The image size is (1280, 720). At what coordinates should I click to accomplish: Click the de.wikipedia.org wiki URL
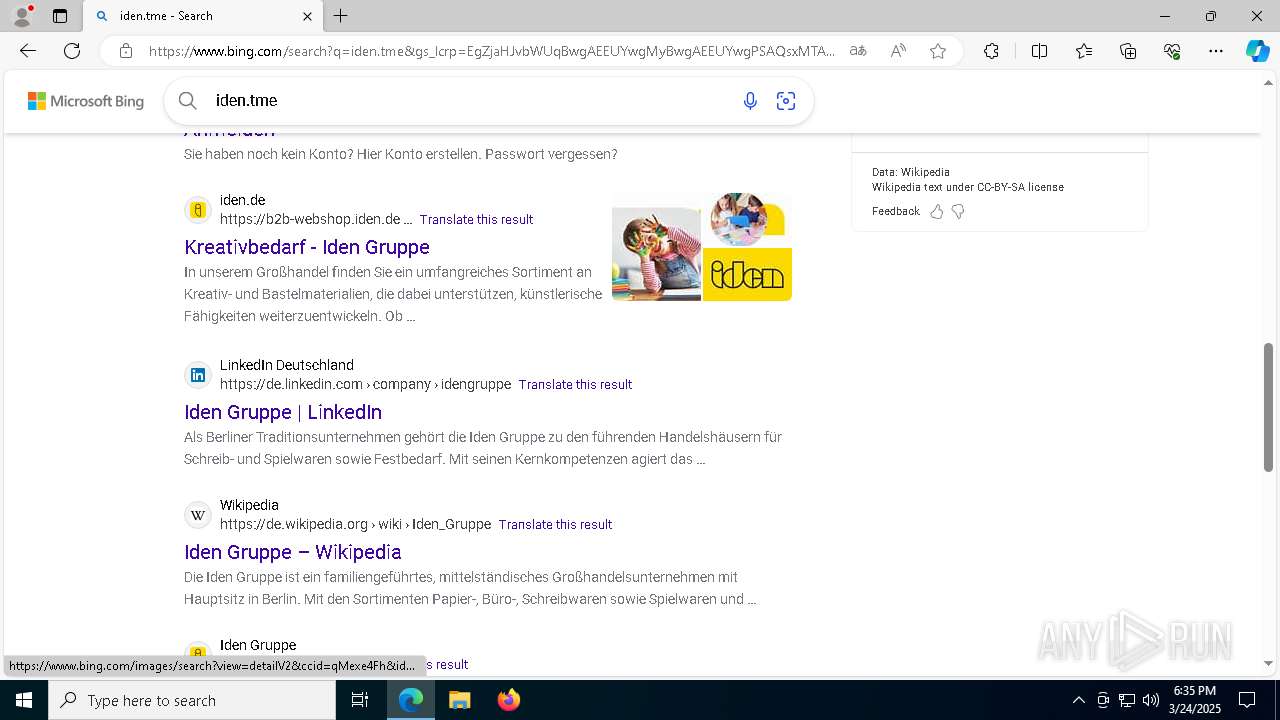(355, 524)
